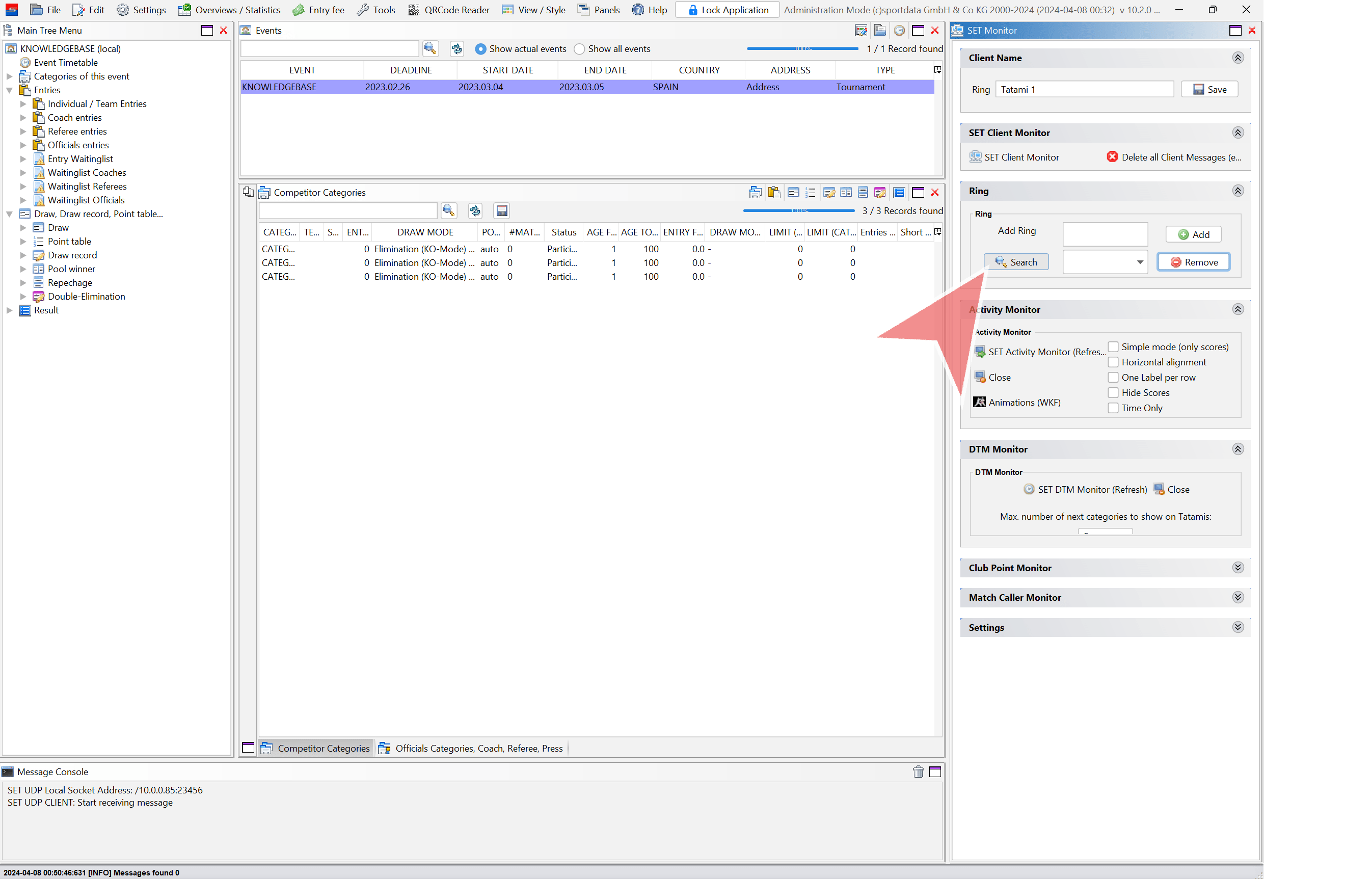Click Save next to Ring name
This screenshot has width=1372, height=879.
[x=1209, y=90]
